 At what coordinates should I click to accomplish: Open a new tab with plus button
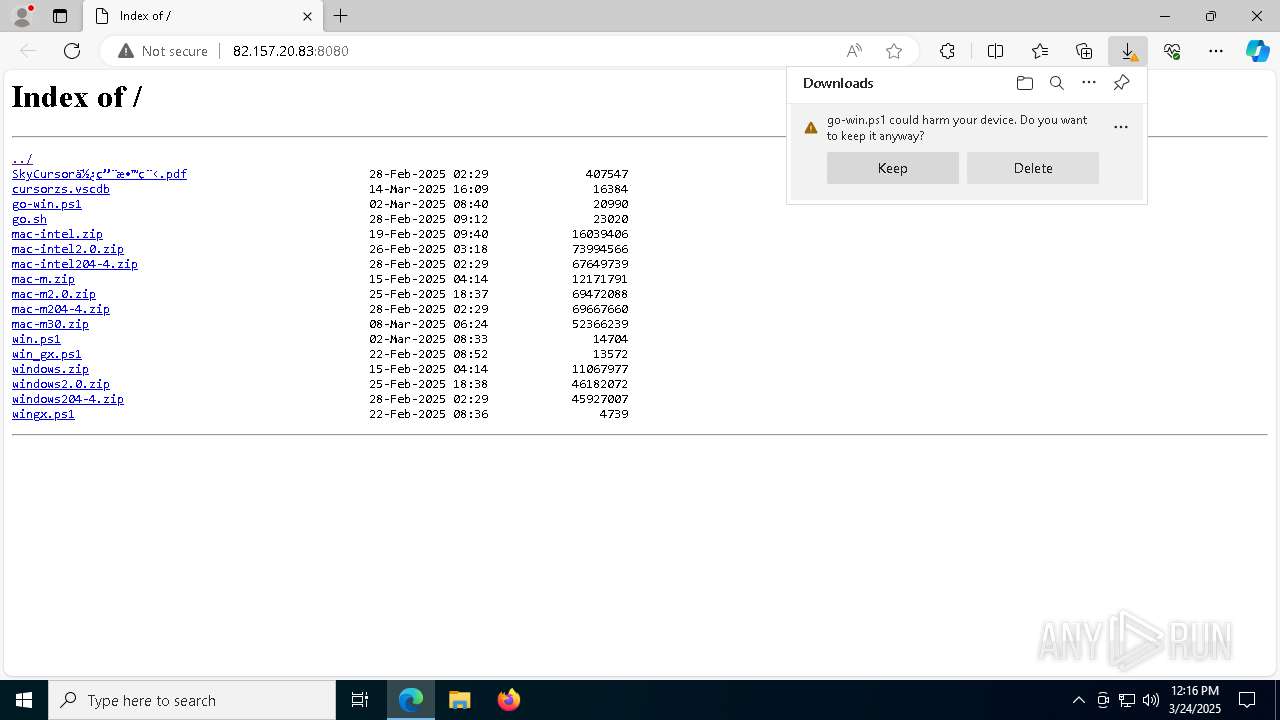341,16
